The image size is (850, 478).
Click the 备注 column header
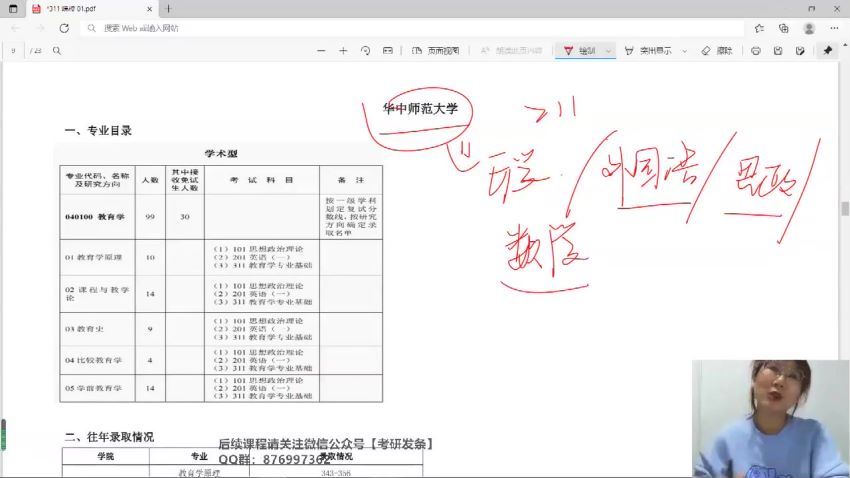[351, 180]
